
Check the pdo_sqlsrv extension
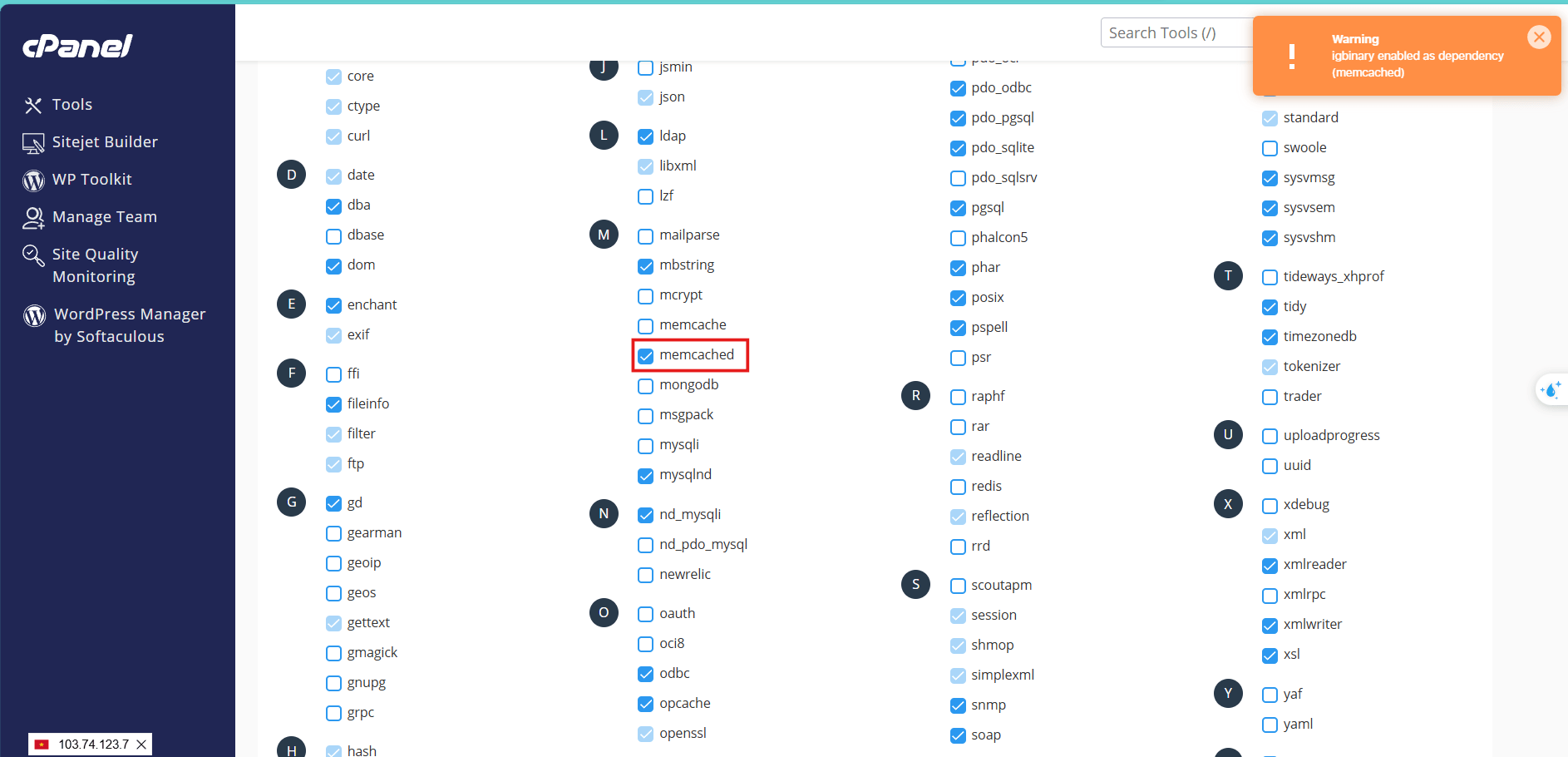click(x=958, y=179)
